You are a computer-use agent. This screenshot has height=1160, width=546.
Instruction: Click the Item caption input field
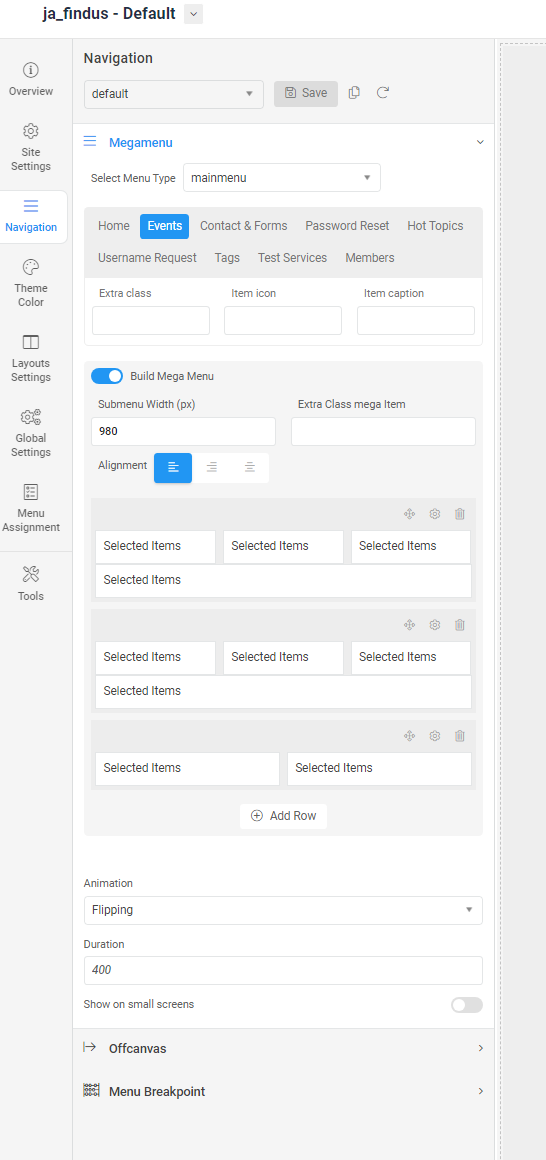[416, 320]
